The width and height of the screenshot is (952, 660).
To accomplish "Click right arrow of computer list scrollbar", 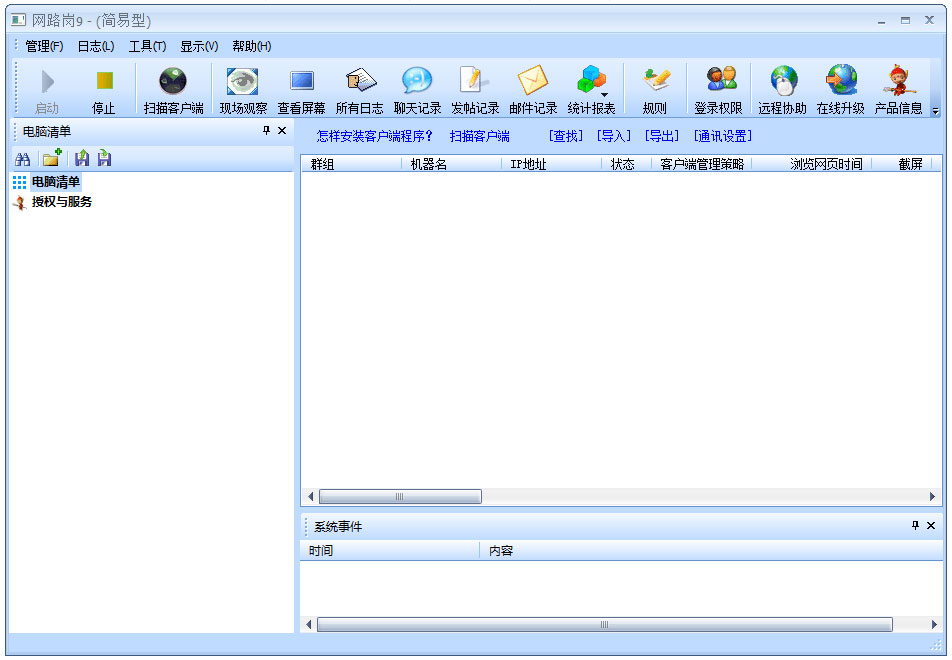I will [933, 497].
